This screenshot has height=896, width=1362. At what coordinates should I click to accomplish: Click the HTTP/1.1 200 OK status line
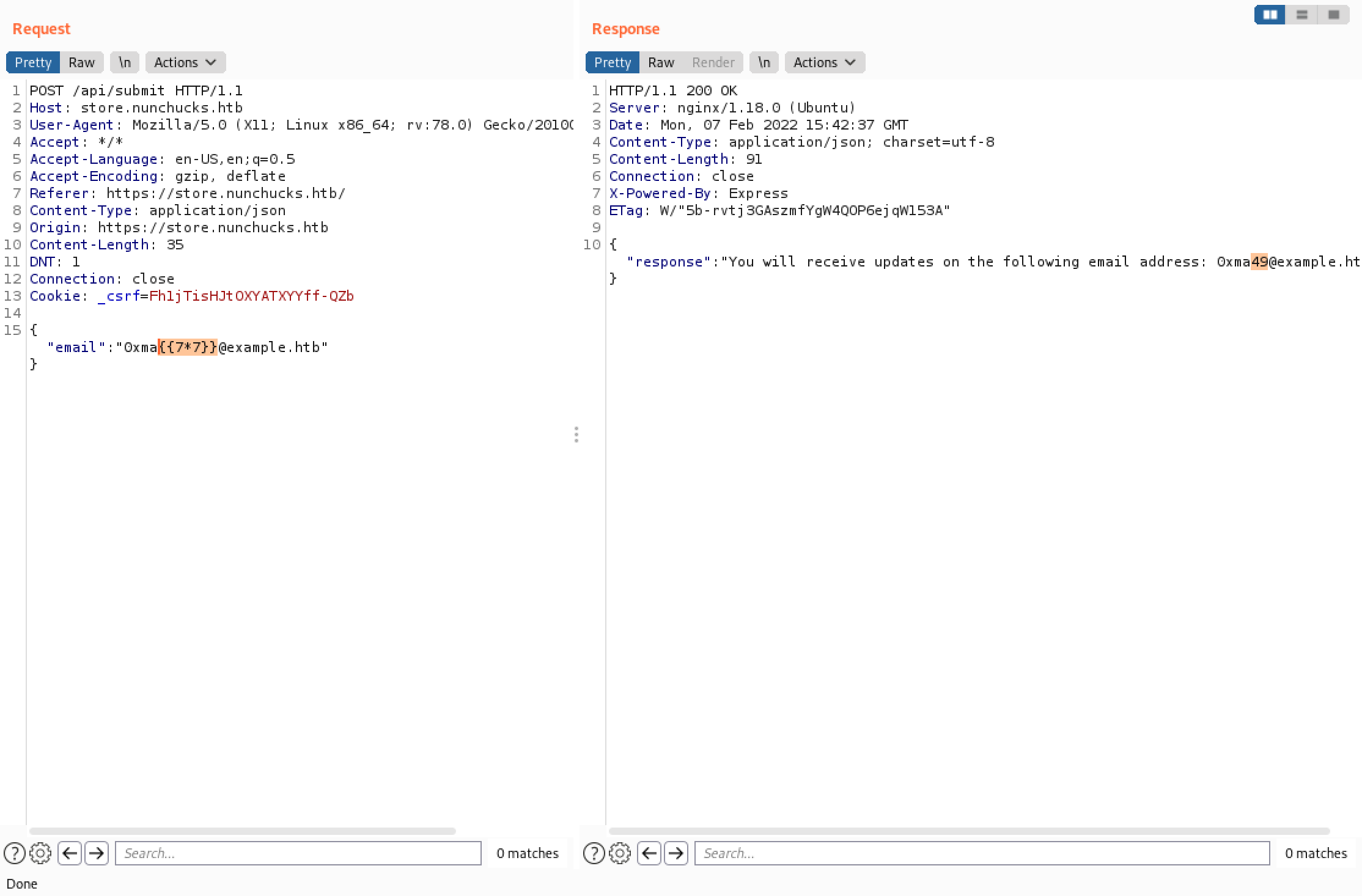(673, 90)
